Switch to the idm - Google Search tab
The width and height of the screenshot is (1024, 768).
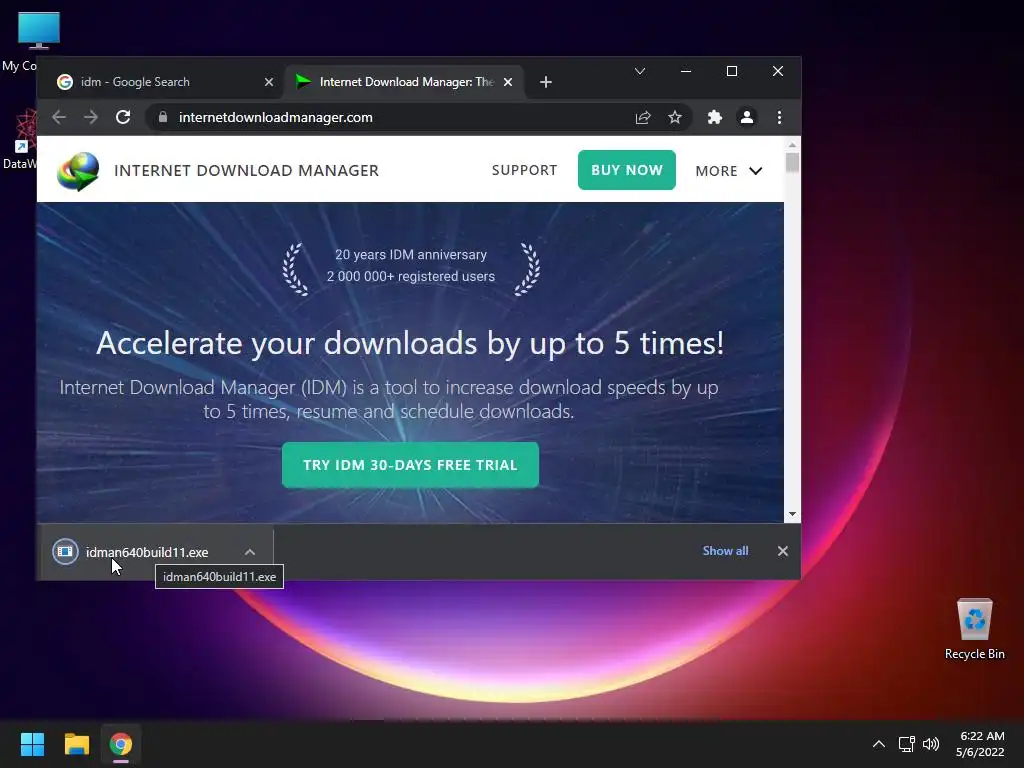160,82
